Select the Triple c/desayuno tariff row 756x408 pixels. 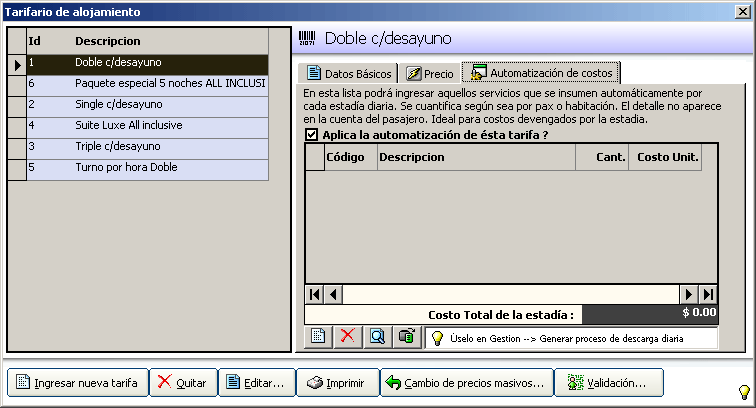[146, 146]
